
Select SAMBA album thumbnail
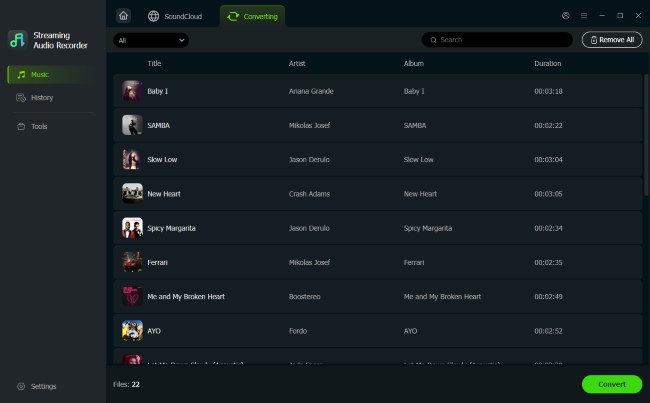pyautogui.click(x=132, y=125)
